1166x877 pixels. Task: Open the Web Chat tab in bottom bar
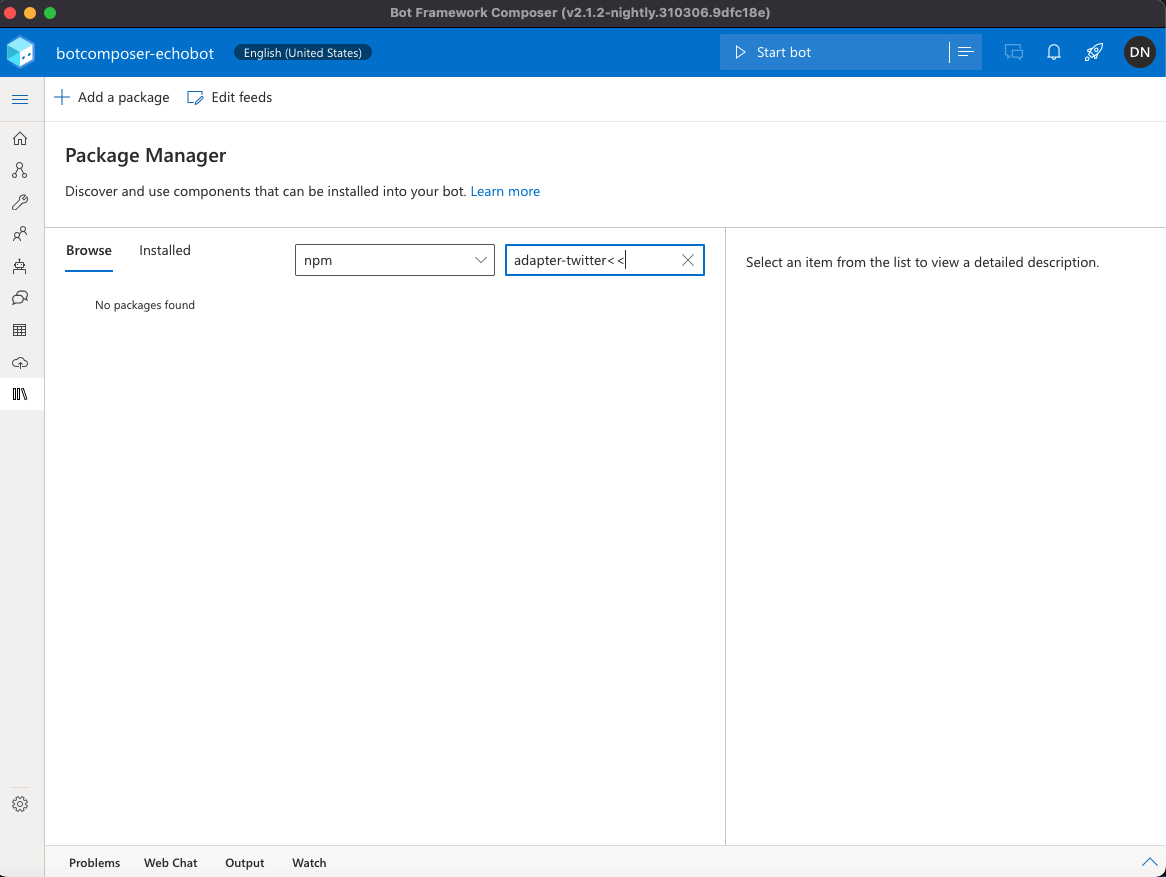[x=170, y=863]
